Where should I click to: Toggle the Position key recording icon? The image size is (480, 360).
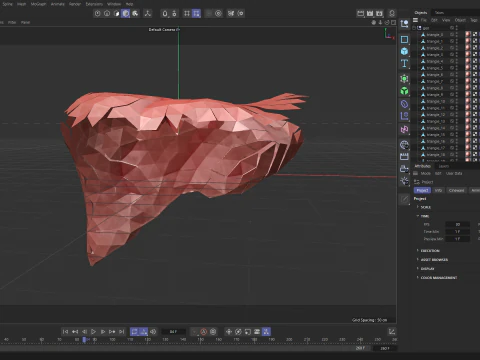(x=229, y=332)
